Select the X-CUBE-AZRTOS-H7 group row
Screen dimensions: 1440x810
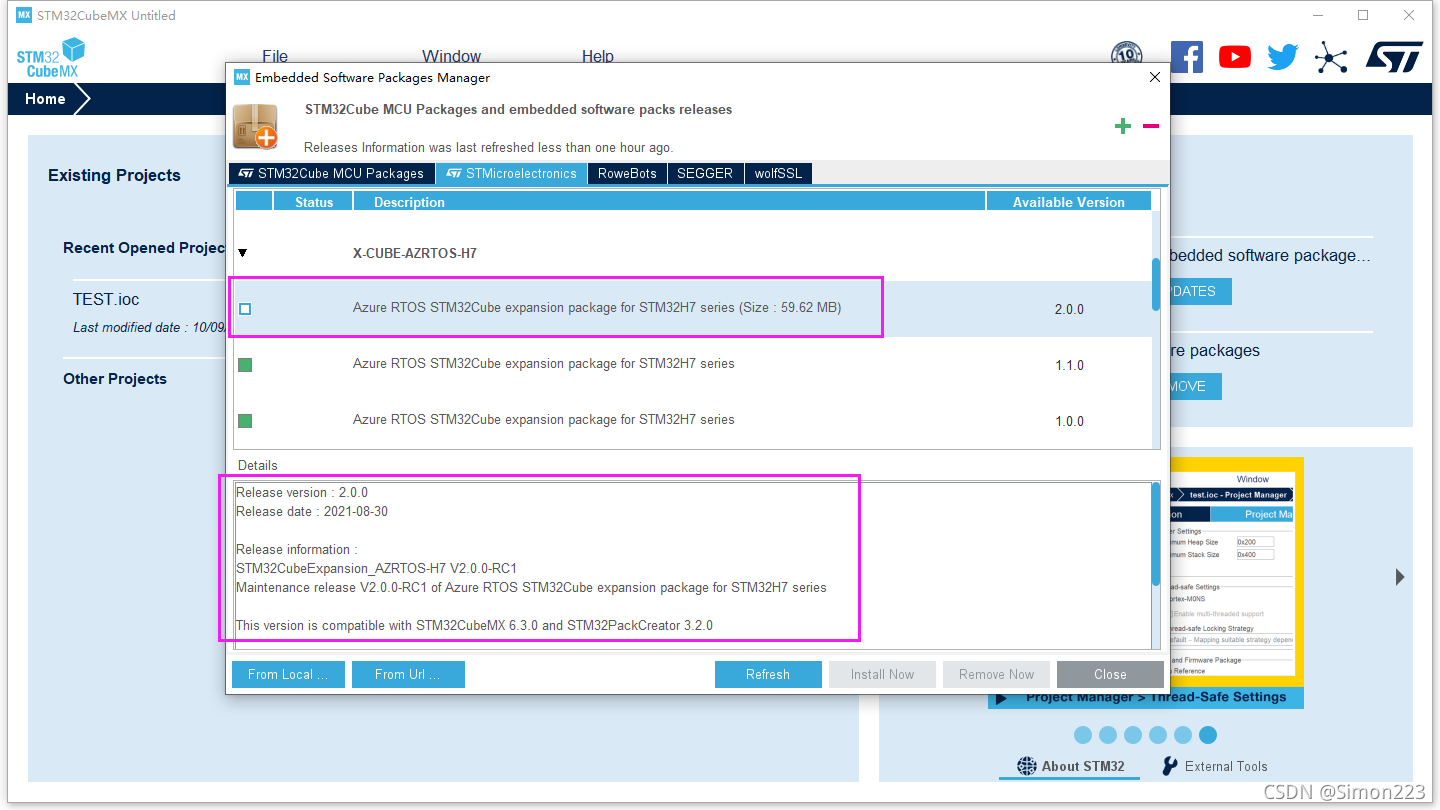point(692,253)
